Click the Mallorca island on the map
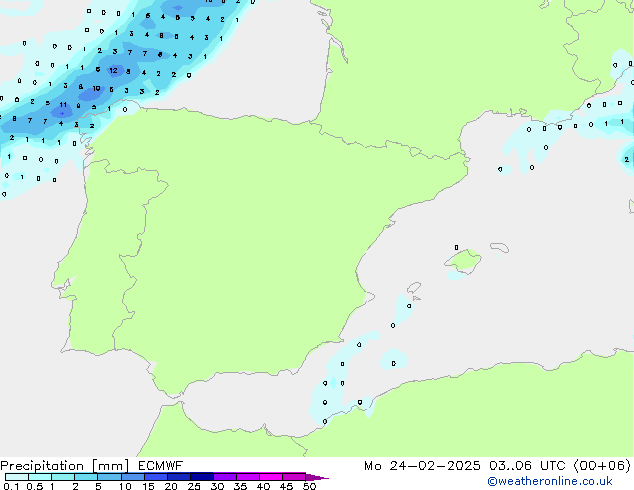 [463, 261]
